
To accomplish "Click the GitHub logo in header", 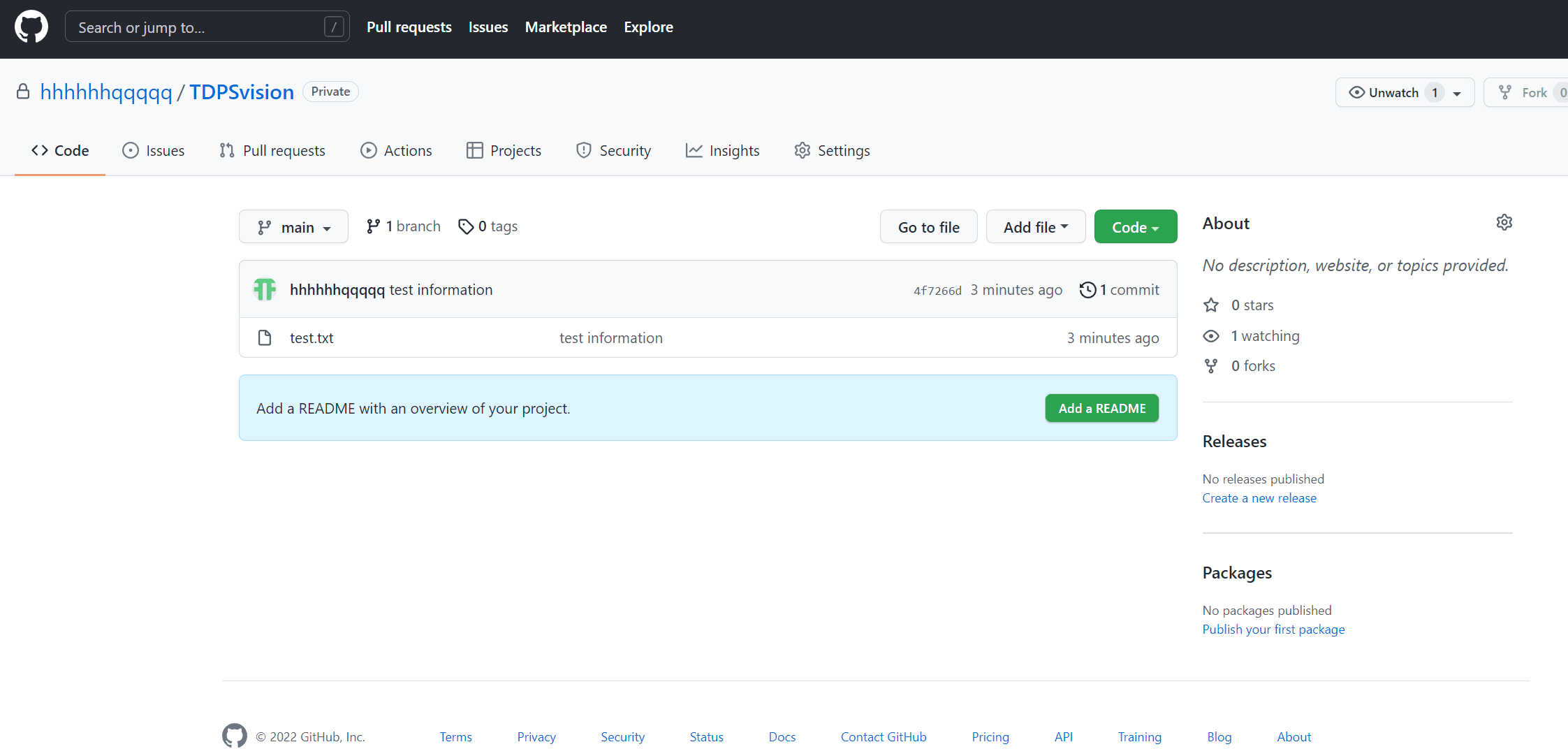I will pos(31,27).
